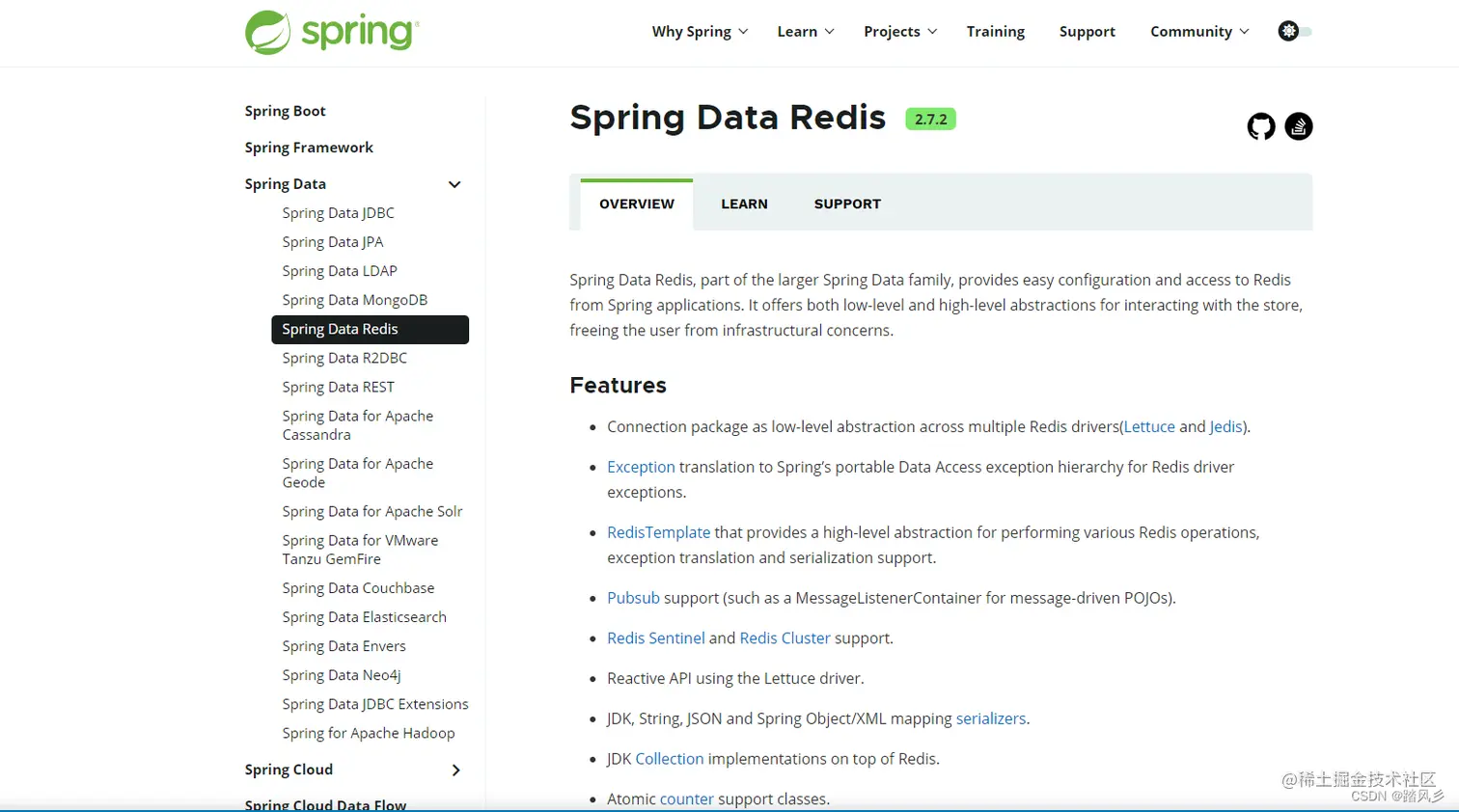
Task: Follow the RedisTemplate link
Action: click(658, 532)
